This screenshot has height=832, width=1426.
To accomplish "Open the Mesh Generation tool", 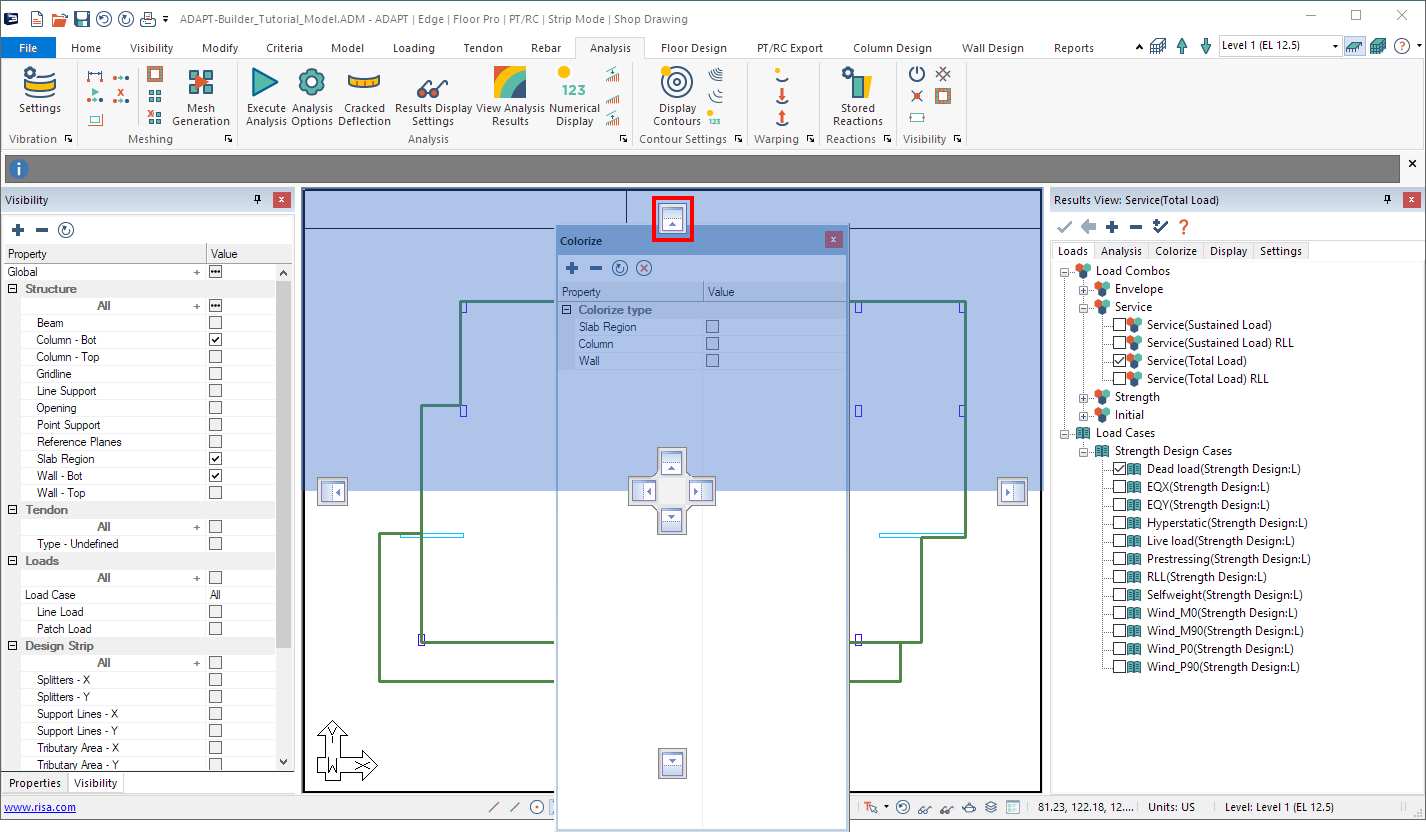I will click(201, 83).
